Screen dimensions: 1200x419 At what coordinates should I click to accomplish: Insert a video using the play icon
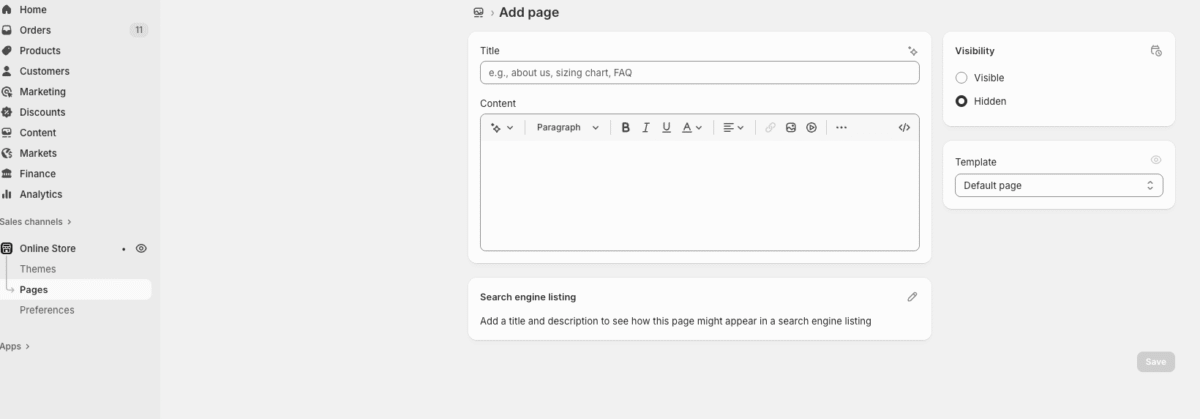pyautogui.click(x=812, y=128)
